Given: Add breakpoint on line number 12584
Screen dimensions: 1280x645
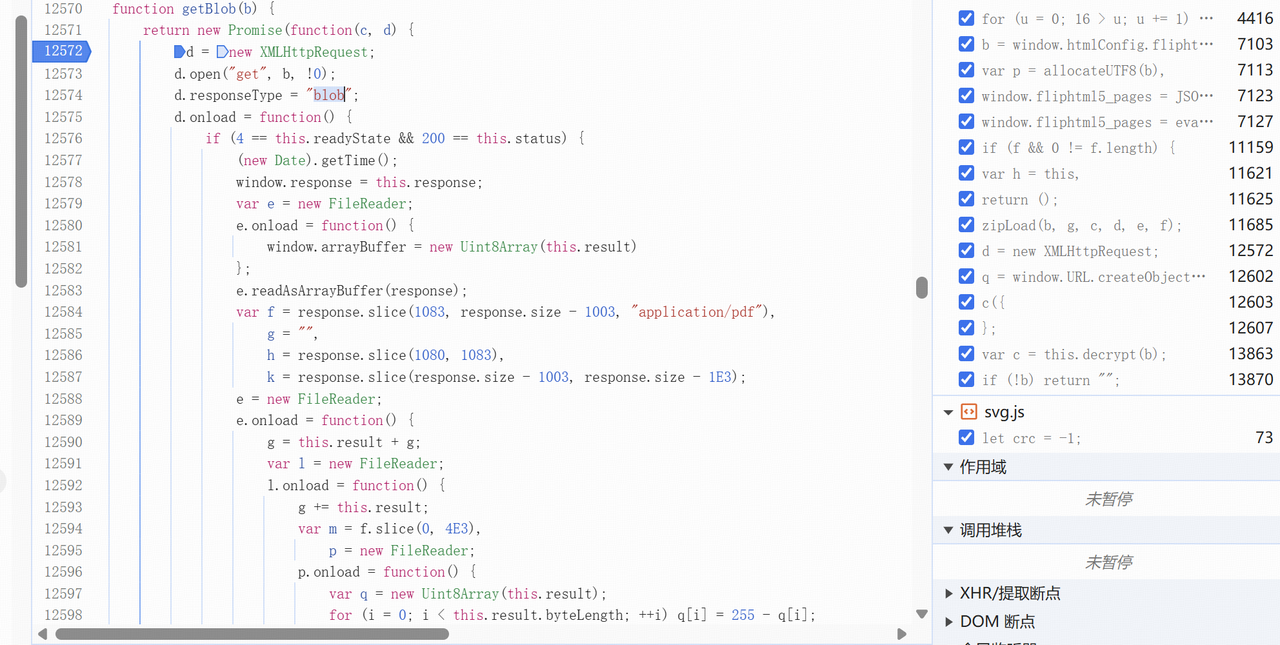Looking at the screenshot, I should coord(63,312).
